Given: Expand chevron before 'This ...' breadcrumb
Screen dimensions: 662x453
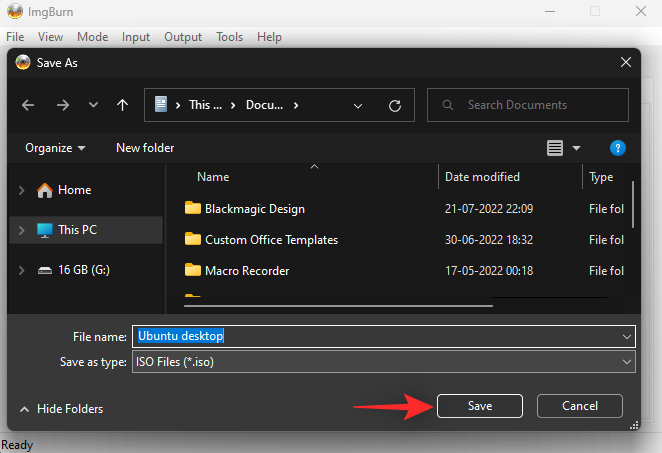Looking at the screenshot, I should click(x=178, y=105).
